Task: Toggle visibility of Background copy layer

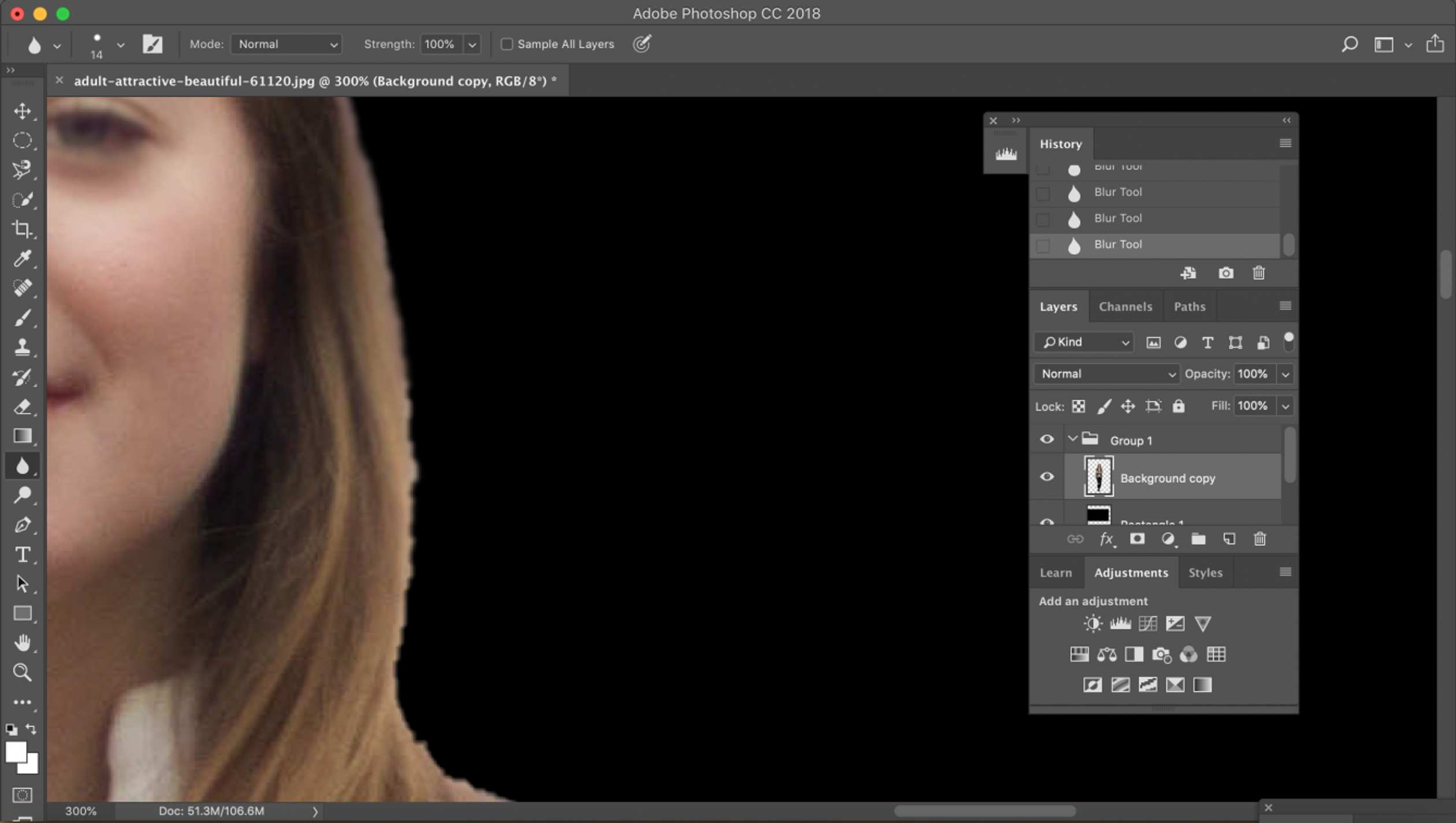Action: point(1046,477)
